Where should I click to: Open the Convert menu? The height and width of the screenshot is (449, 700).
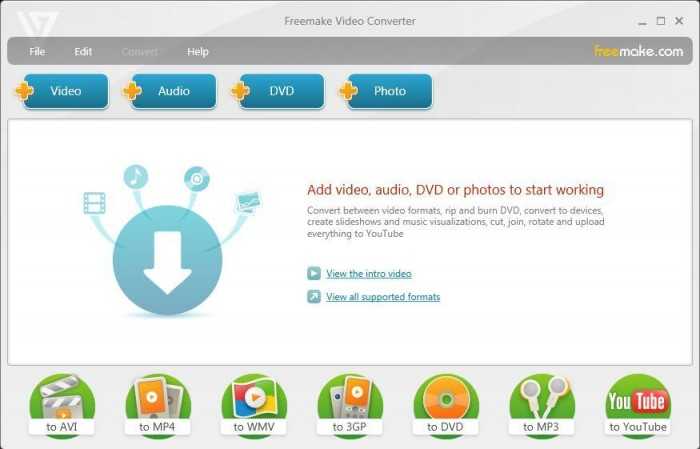tap(140, 52)
